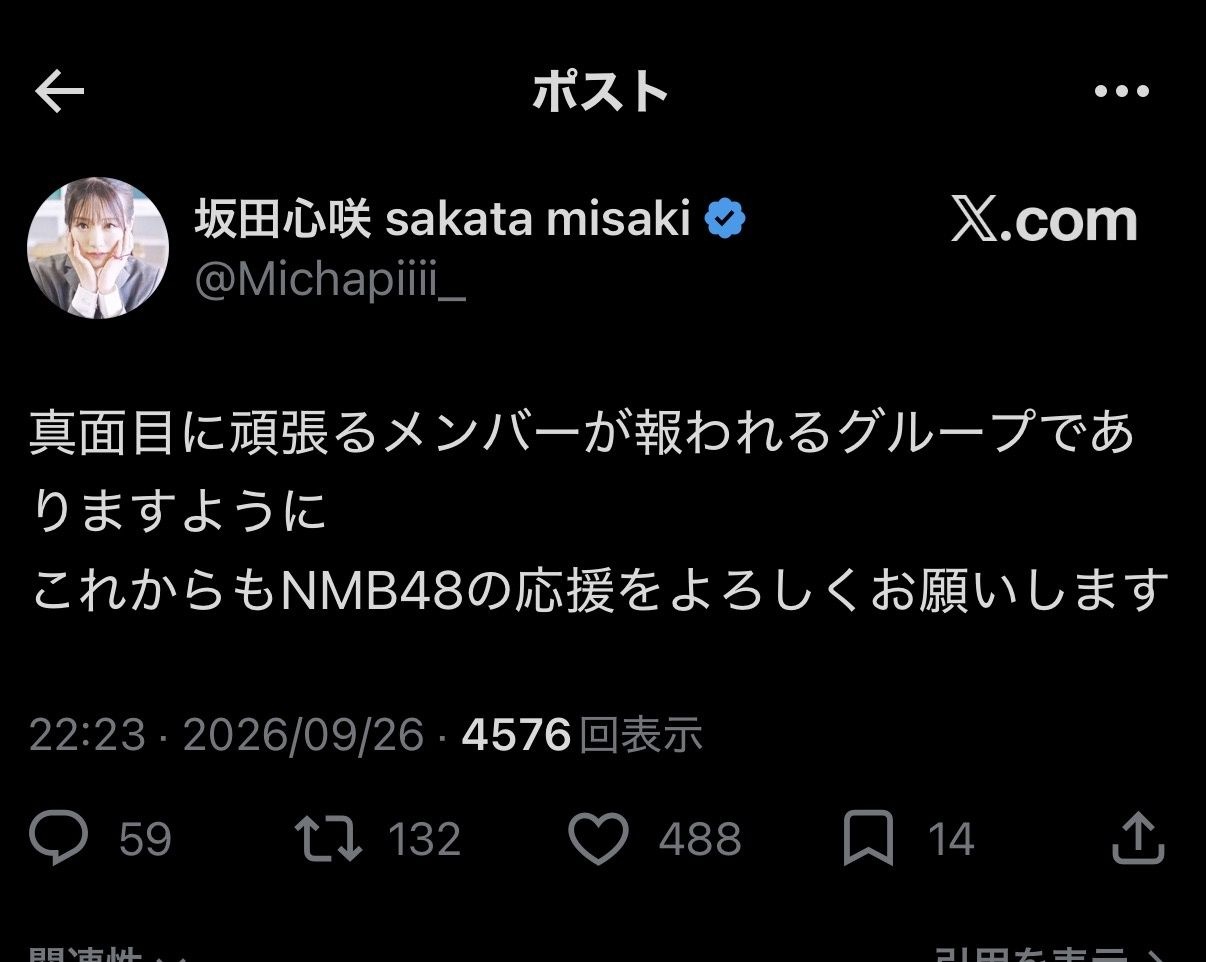Bookmark the post with the bookmark icon
Viewport: 1206px width, 962px height.
[x=868, y=839]
